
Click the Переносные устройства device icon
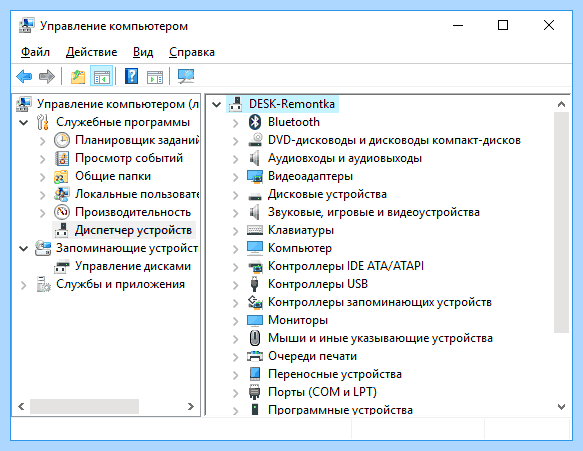[x=255, y=374]
